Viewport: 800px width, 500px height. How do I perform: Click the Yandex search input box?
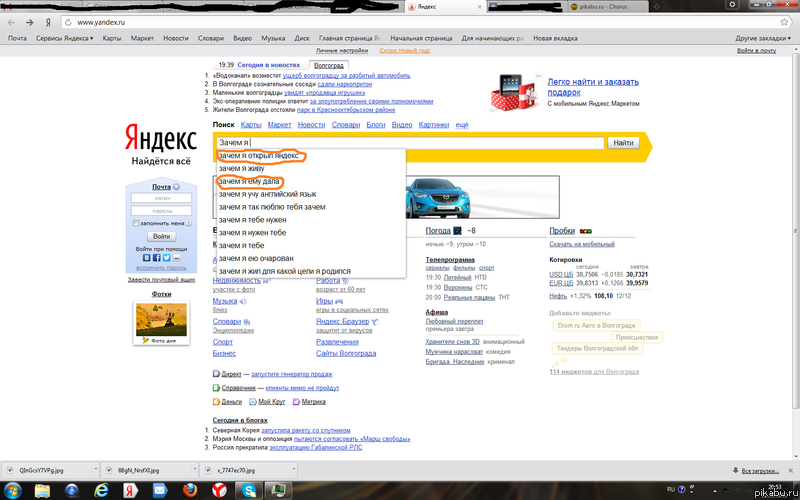410,143
